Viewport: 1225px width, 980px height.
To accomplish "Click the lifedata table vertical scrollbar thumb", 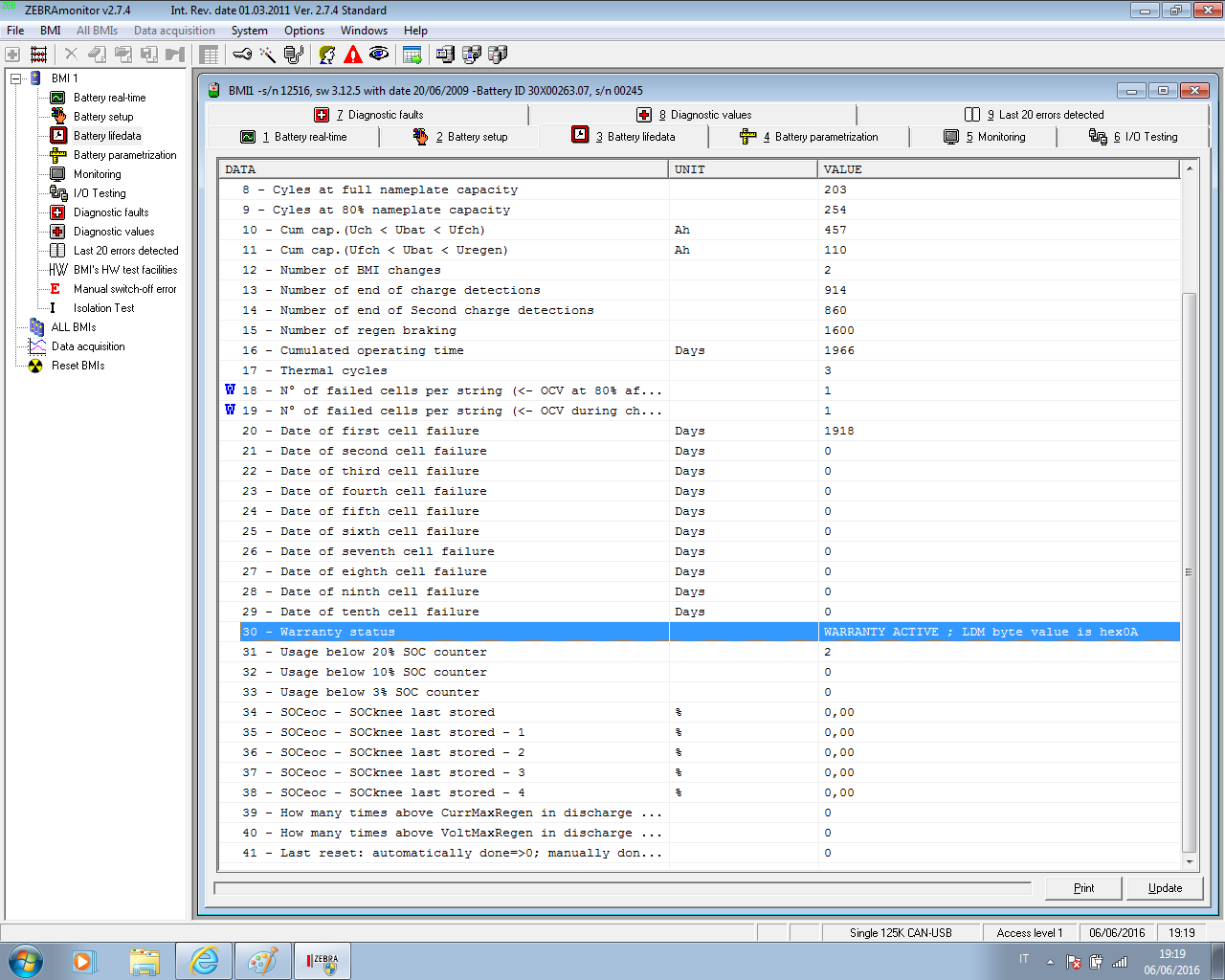I will [x=1189, y=570].
